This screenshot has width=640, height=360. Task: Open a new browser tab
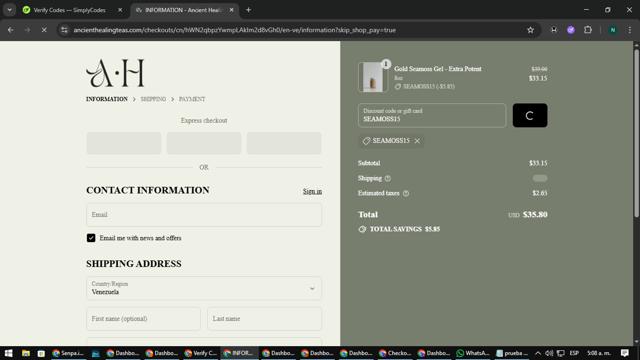click(248, 10)
